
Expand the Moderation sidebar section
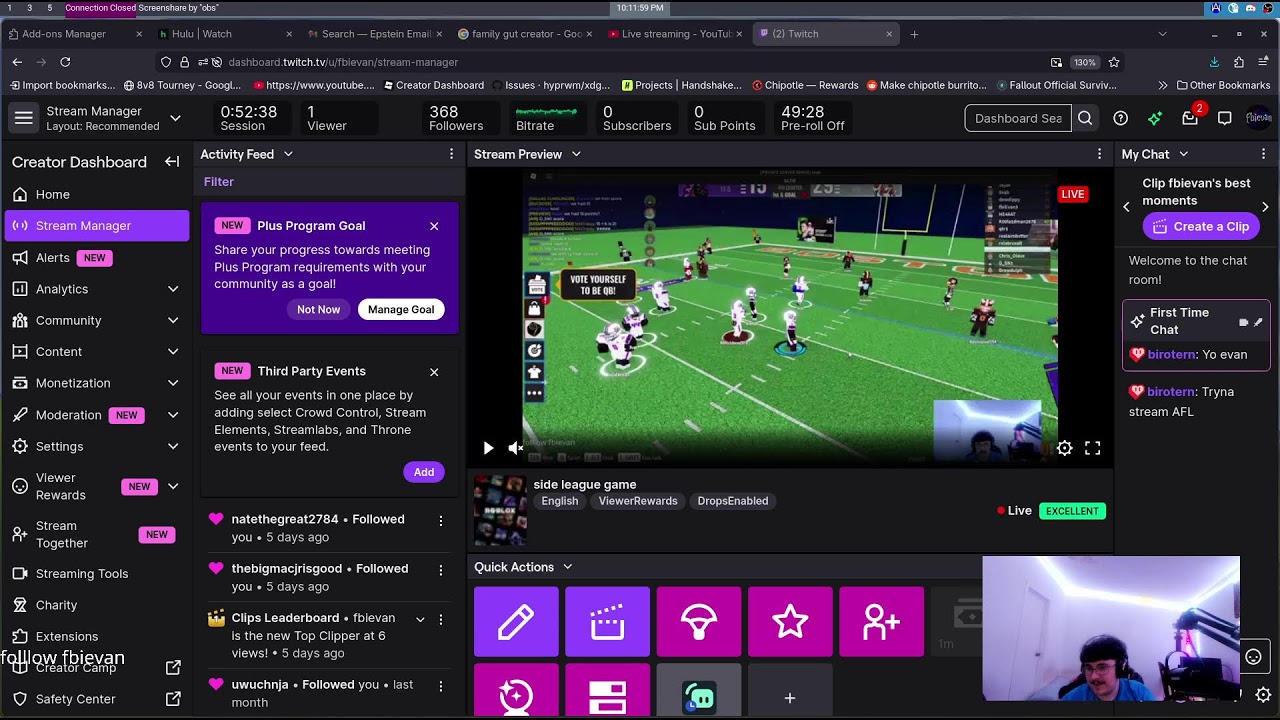coord(173,415)
